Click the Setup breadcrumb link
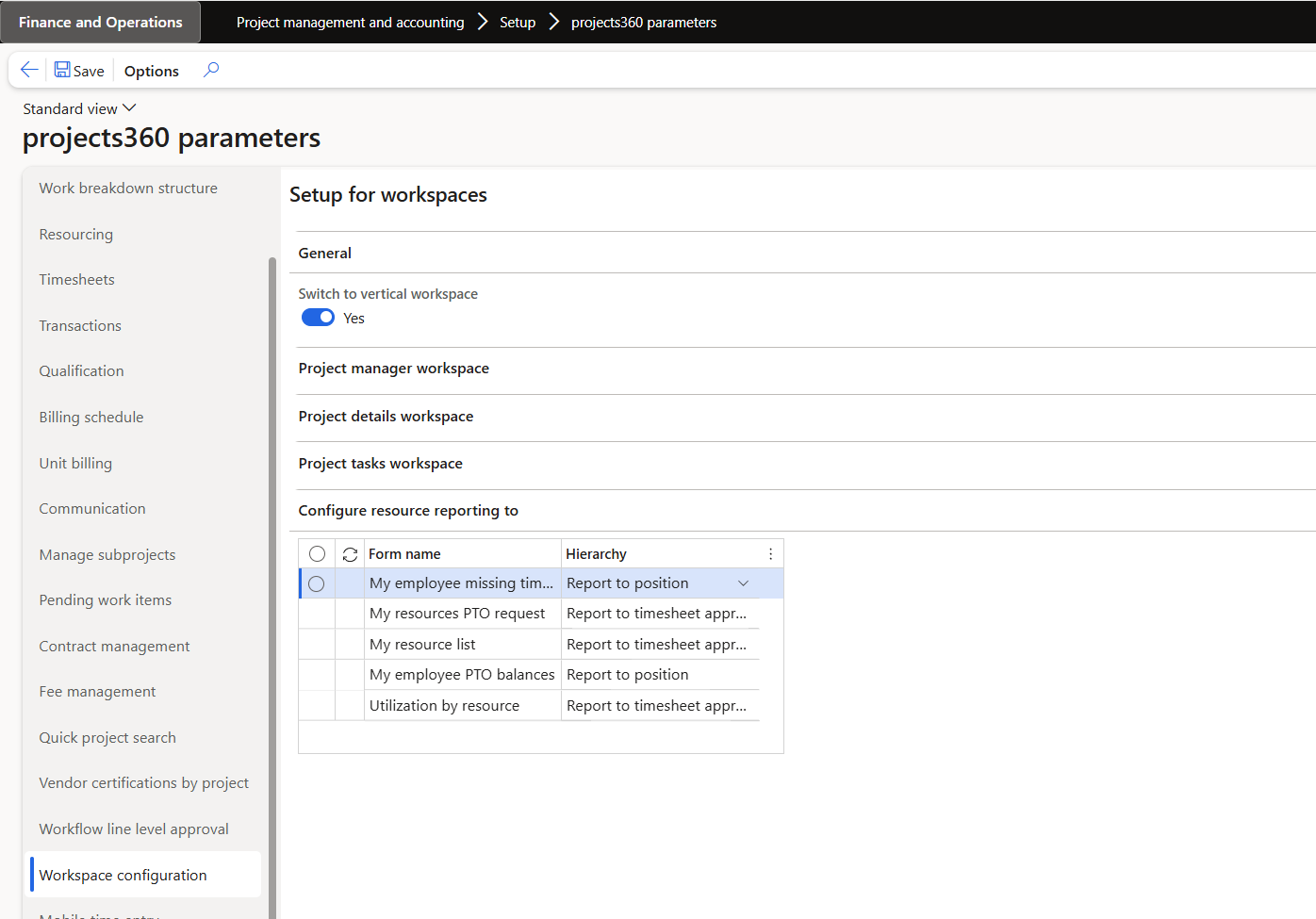Image resolution: width=1316 pixels, height=919 pixels. (x=518, y=22)
